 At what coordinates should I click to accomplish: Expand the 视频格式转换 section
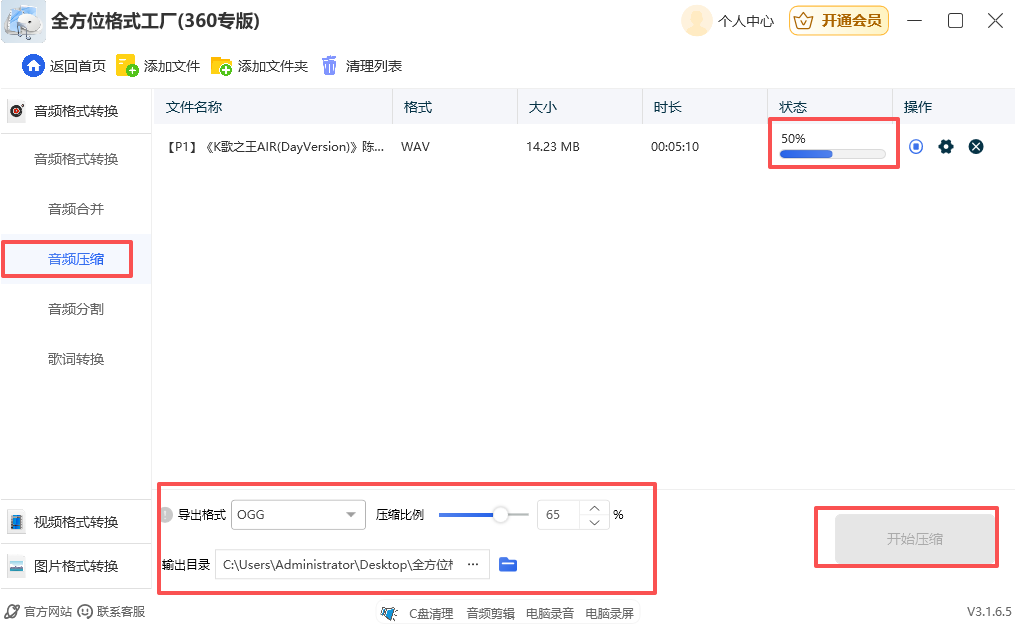[x=76, y=522]
